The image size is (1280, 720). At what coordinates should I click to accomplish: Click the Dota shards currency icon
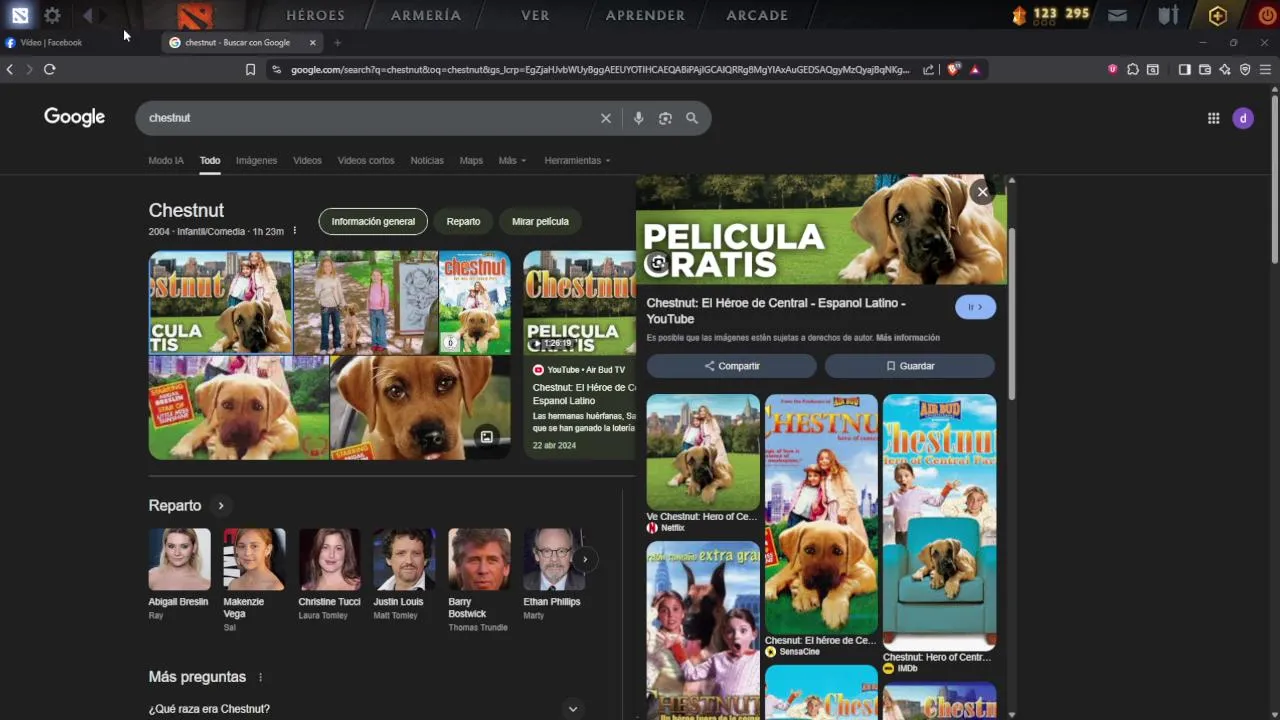click(1019, 15)
